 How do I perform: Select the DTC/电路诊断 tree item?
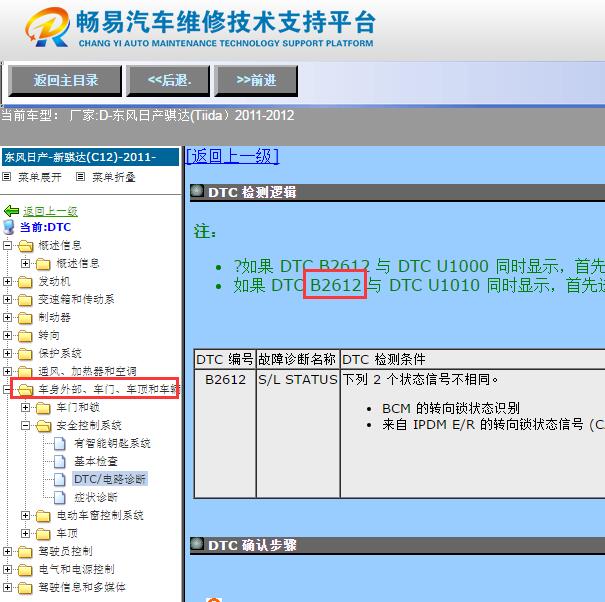pos(110,479)
